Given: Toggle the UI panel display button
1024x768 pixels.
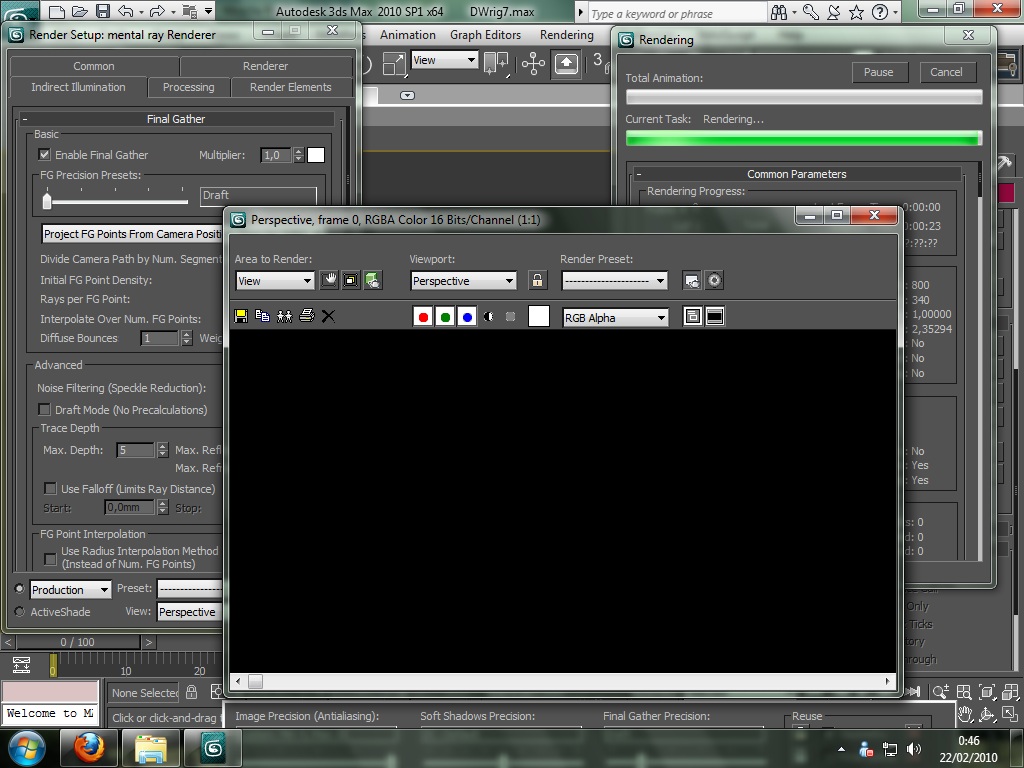Looking at the screenshot, I should (x=715, y=317).
